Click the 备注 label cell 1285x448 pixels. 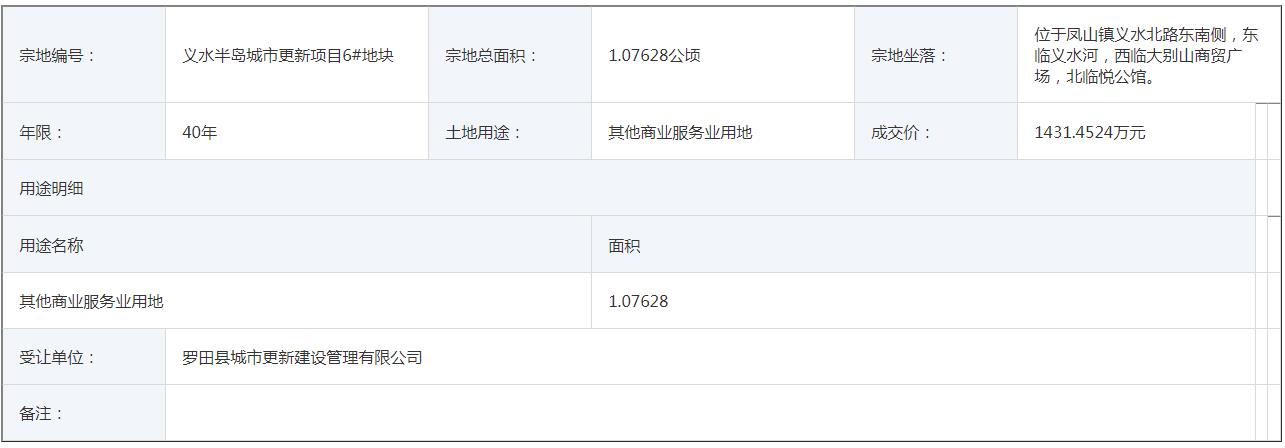pos(84,413)
